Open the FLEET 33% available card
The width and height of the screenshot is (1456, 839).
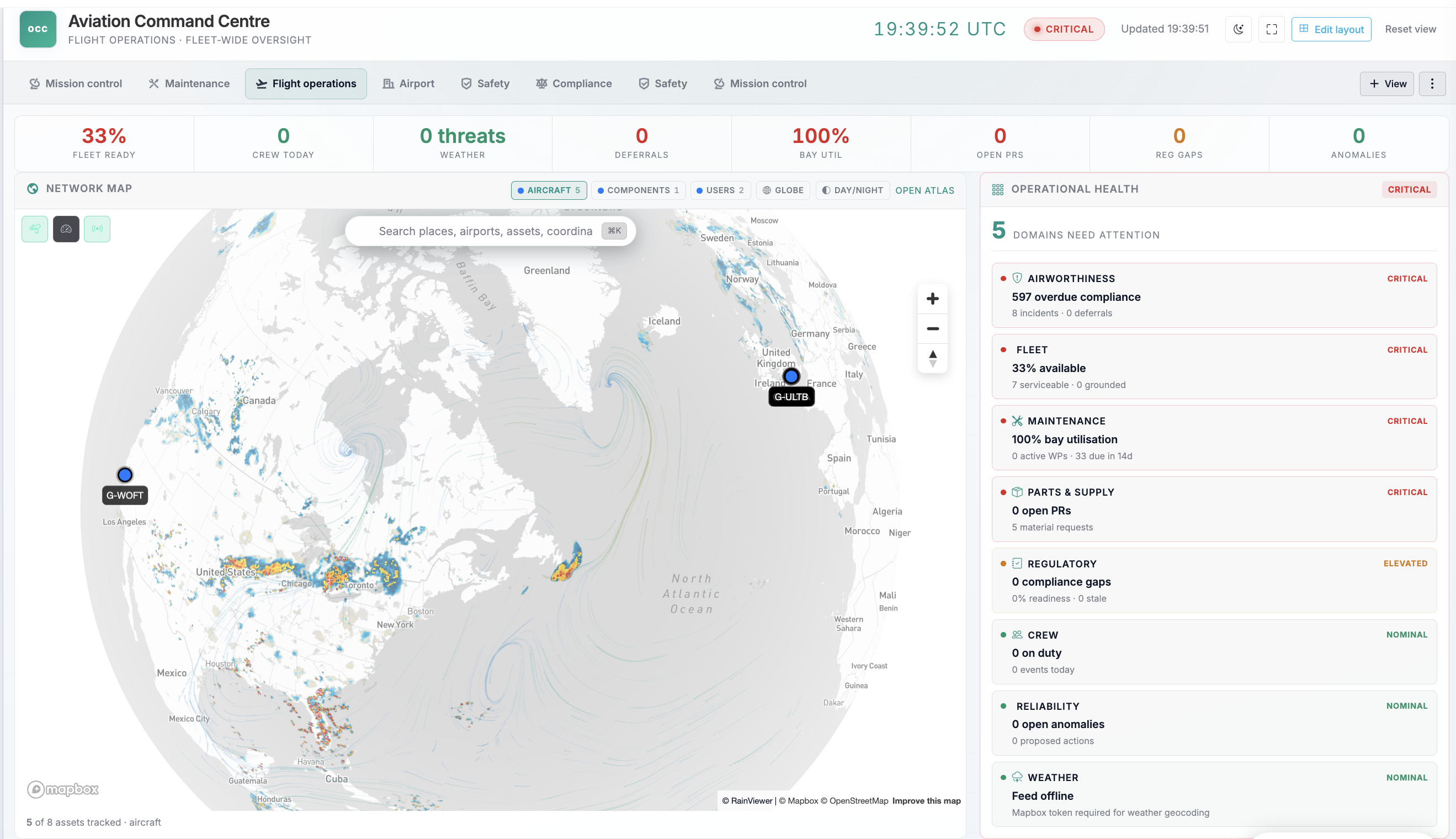[1214, 367]
